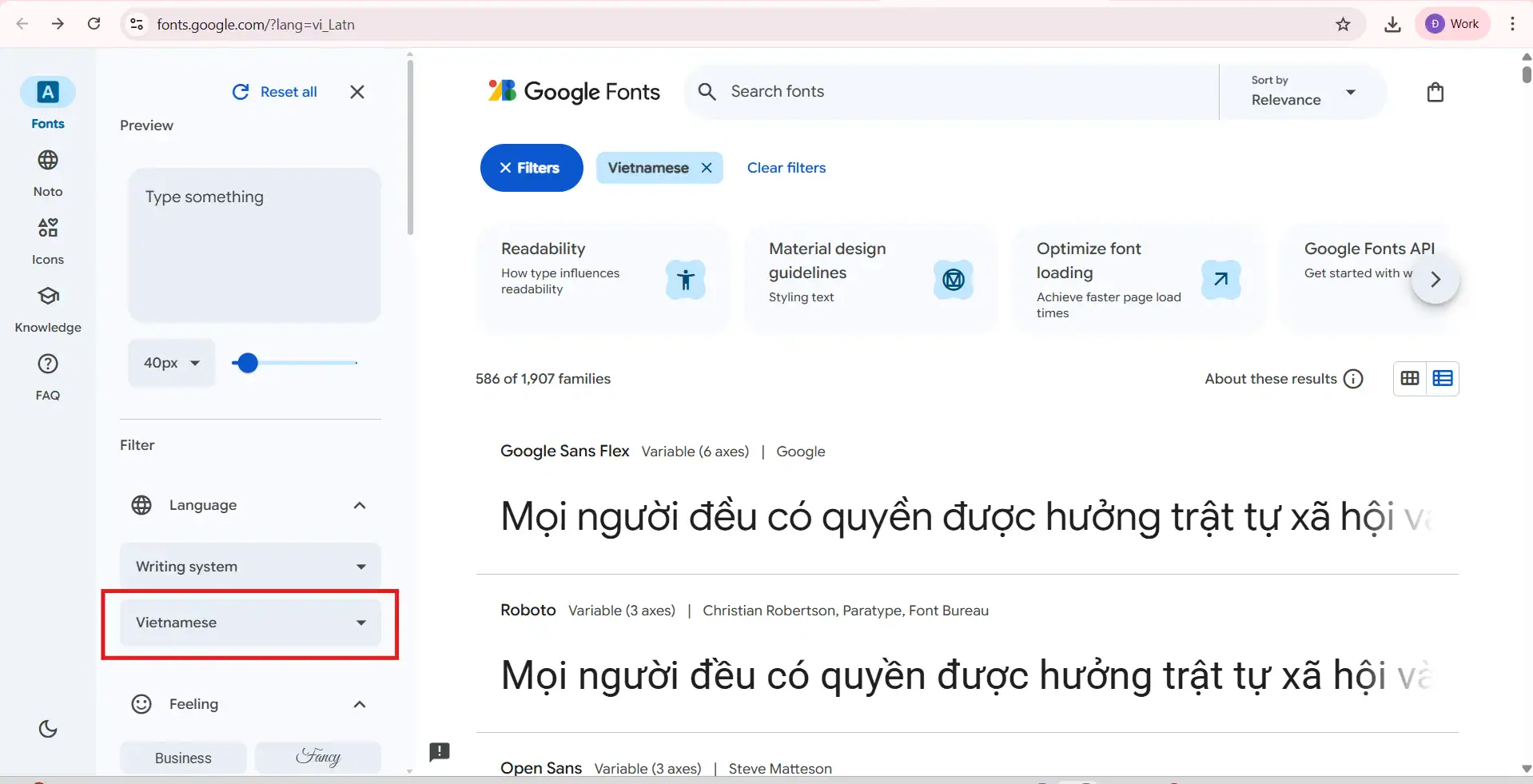Open the Fonts section in sidebar
Image resolution: width=1533 pixels, height=784 pixels.
click(x=48, y=104)
